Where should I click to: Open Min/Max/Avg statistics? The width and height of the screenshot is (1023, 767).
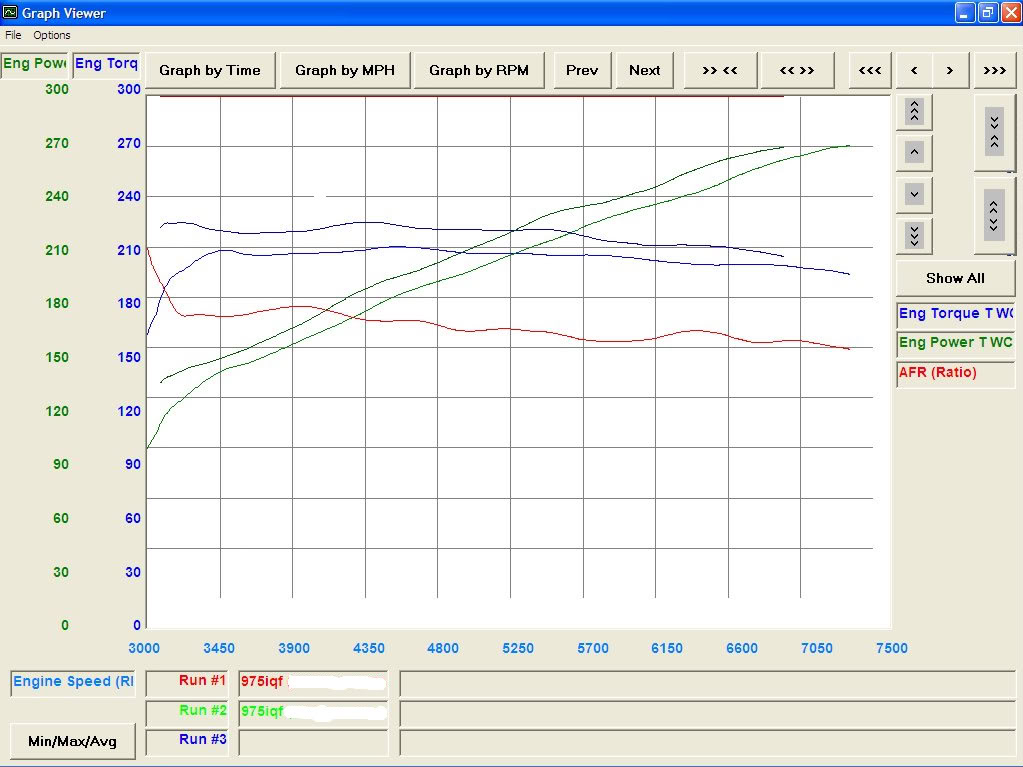(x=71, y=741)
